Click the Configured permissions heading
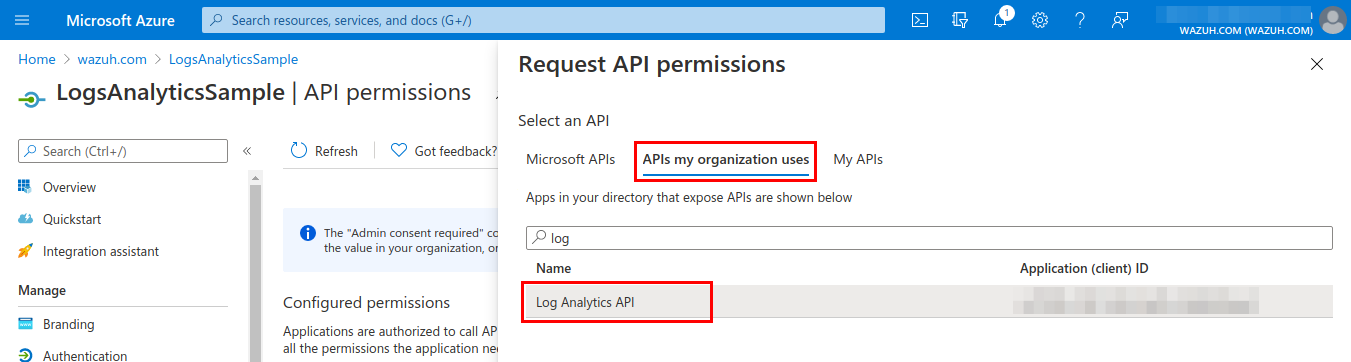 click(x=367, y=302)
